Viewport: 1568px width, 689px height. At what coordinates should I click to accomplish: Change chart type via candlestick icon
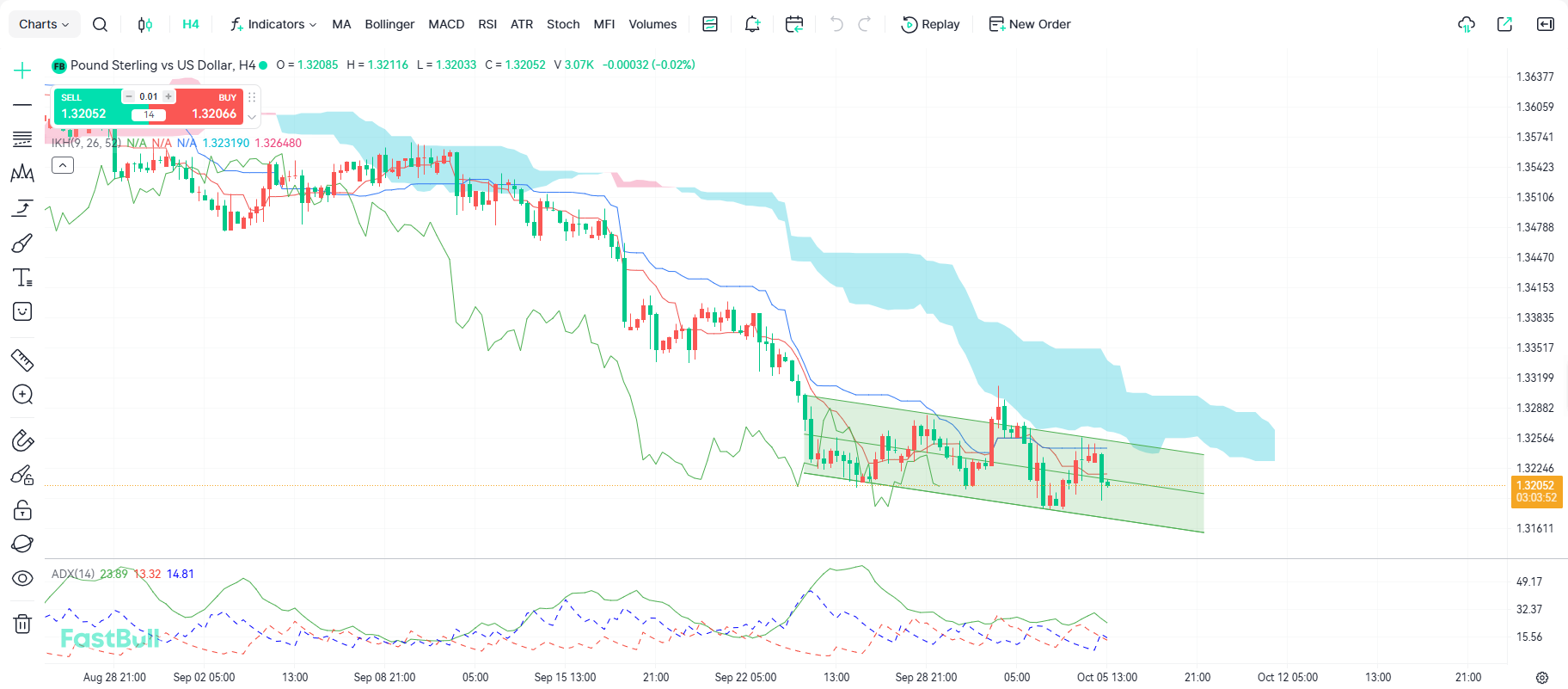coord(145,24)
